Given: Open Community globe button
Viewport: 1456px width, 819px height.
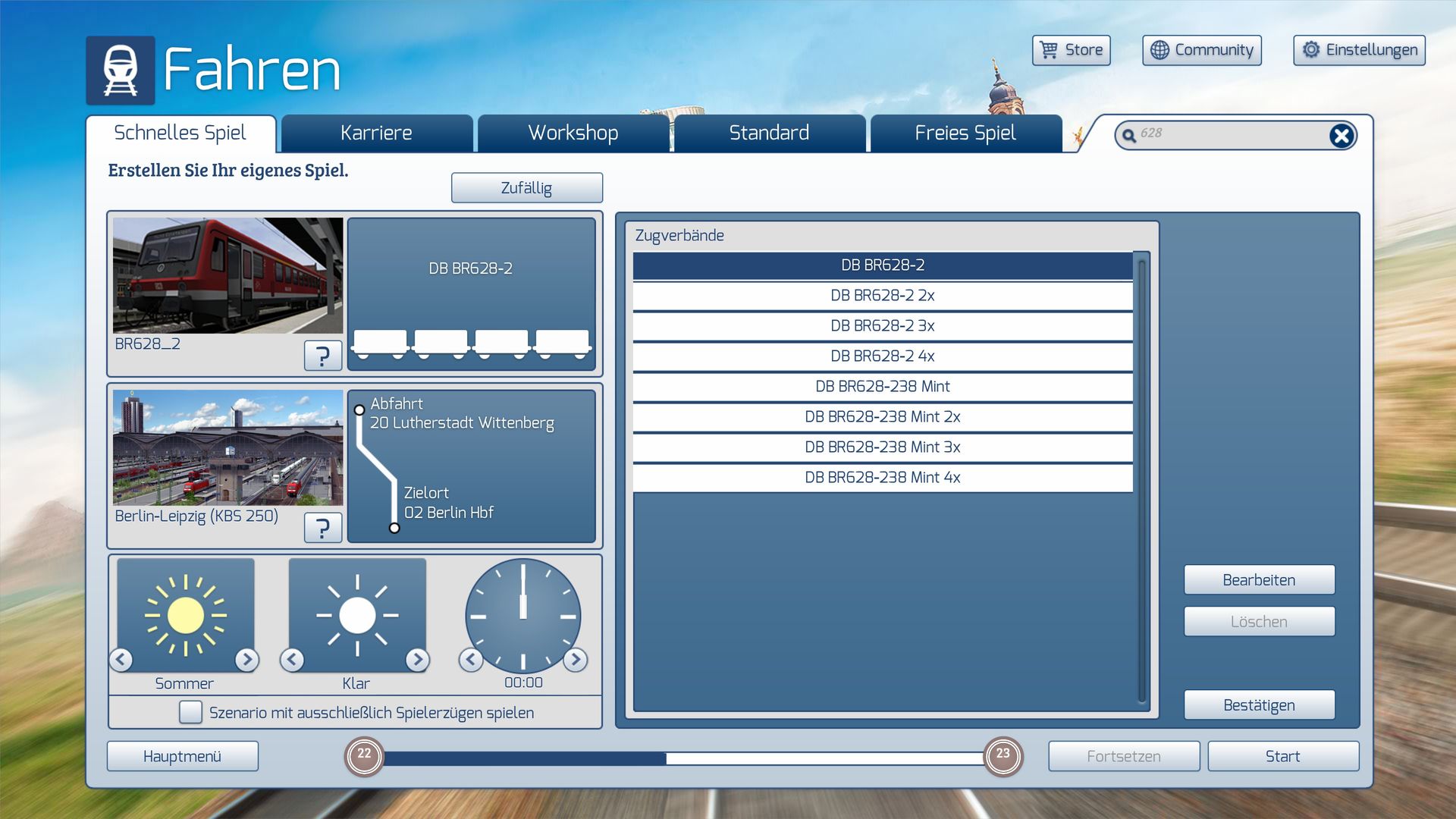Looking at the screenshot, I should [1201, 50].
